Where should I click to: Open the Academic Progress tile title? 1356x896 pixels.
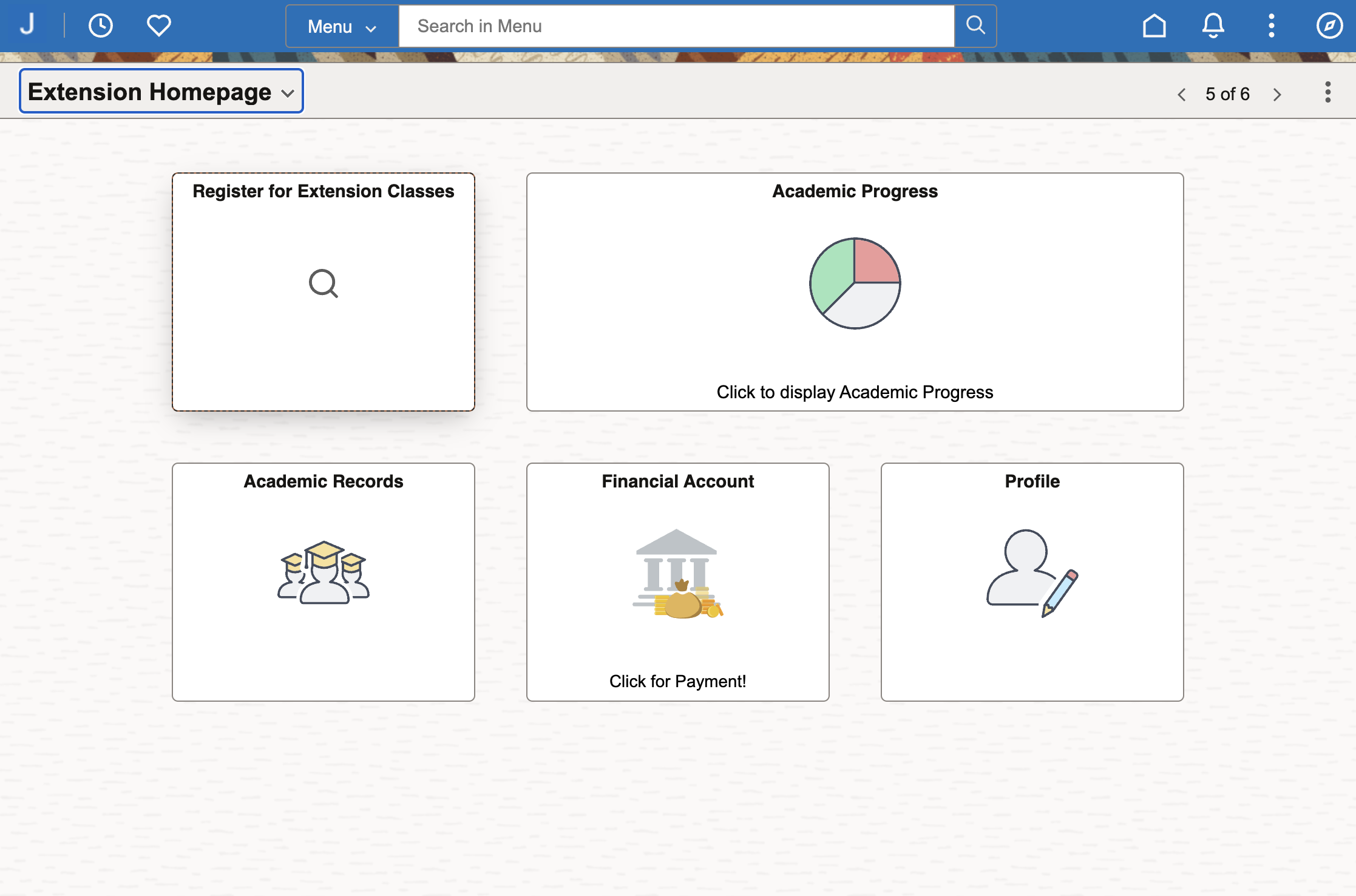tap(855, 191)
